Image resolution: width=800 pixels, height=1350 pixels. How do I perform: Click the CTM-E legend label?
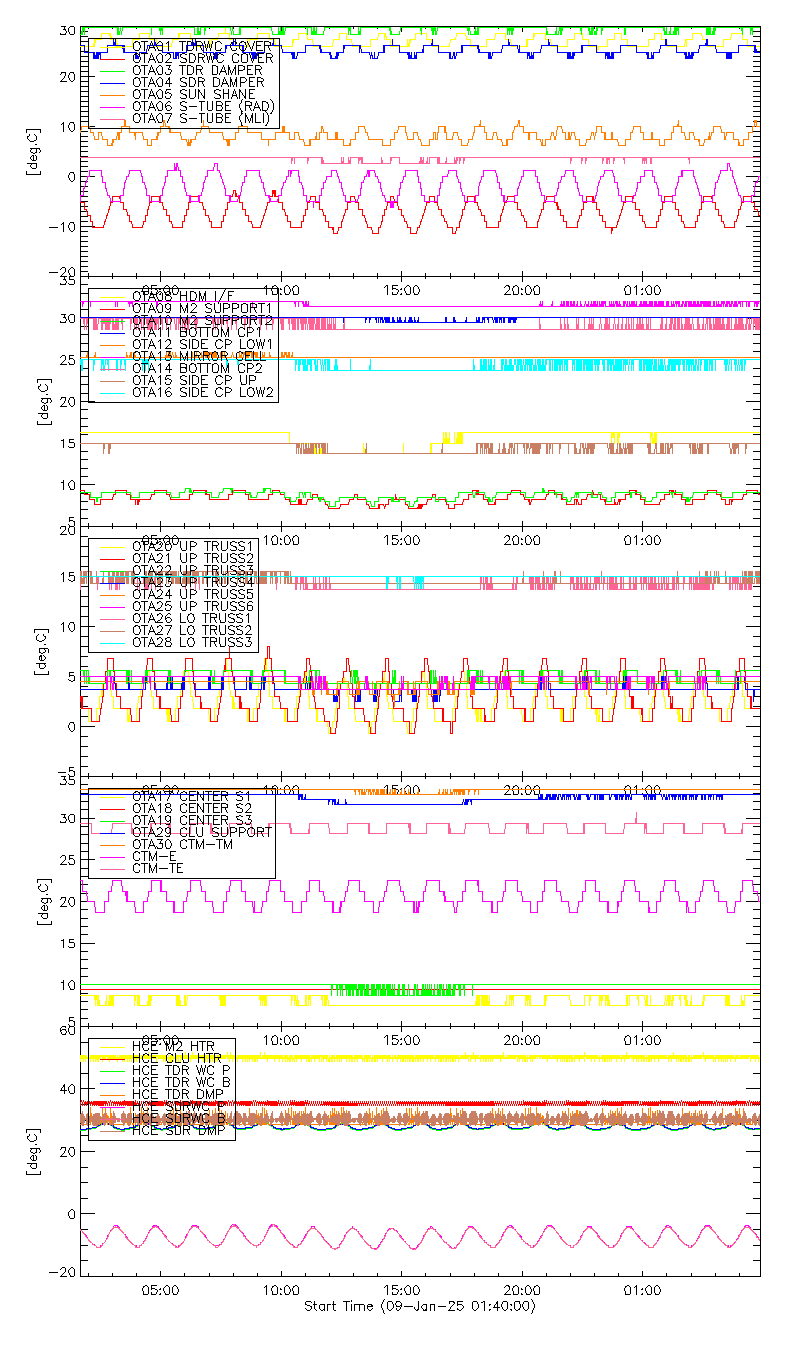point(155,856)
